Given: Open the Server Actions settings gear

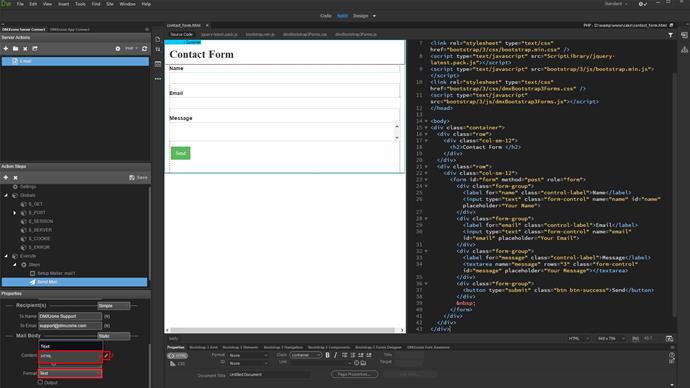Looking at the screenshot, I should coord(118,48).
